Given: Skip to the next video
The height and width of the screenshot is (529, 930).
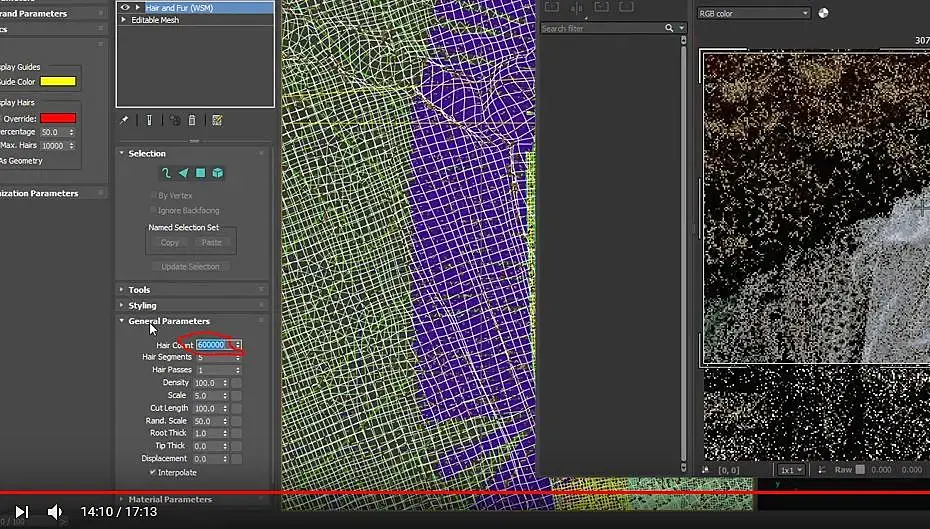Looking at the screenshot, I should pyautogui.click(x=21, y=512).
